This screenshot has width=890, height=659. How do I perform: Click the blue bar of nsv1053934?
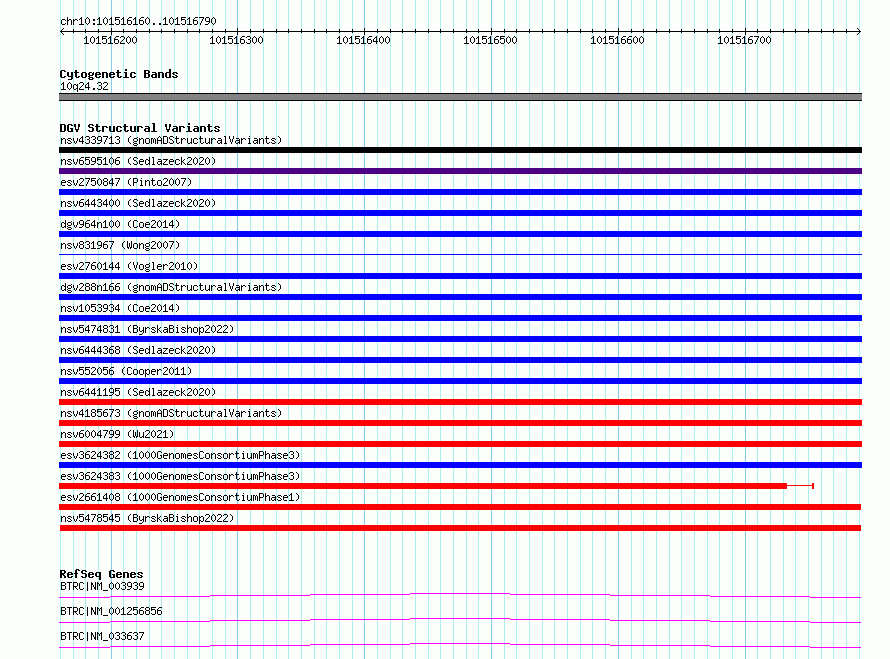(x=460, y=318)
